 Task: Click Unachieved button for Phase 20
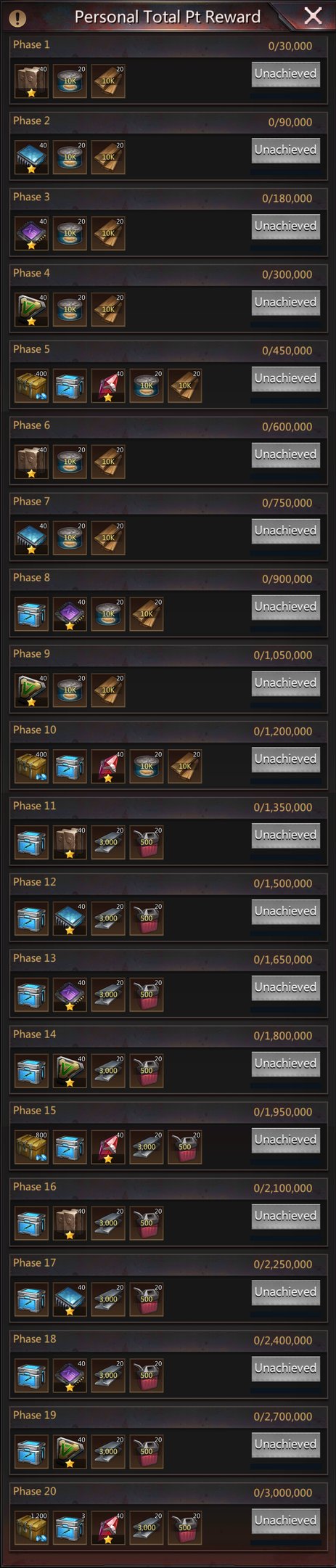click(x=286, y=1520)
